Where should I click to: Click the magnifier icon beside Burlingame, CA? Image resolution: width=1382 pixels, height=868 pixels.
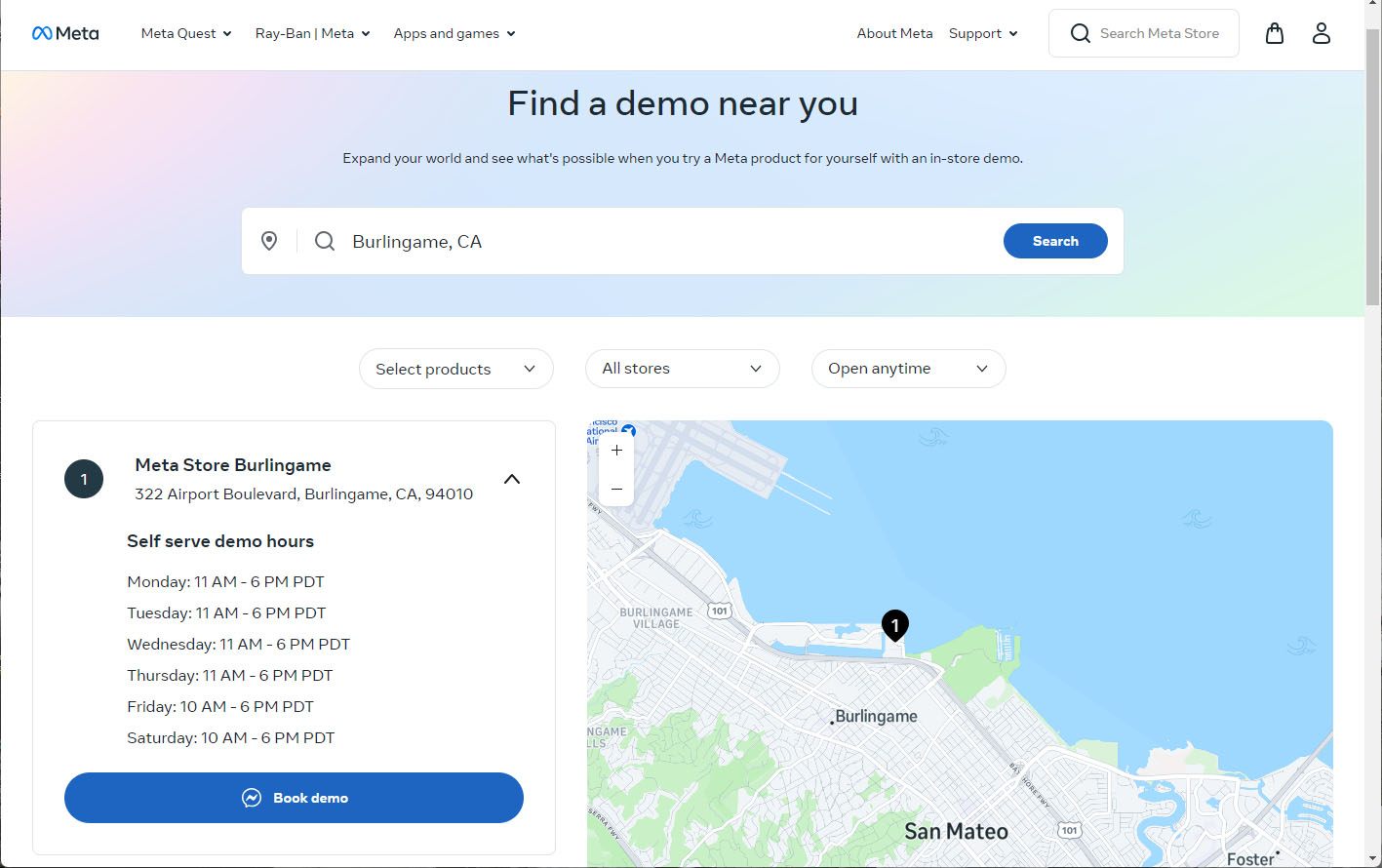pyautogui.click(x=325, y=241)
